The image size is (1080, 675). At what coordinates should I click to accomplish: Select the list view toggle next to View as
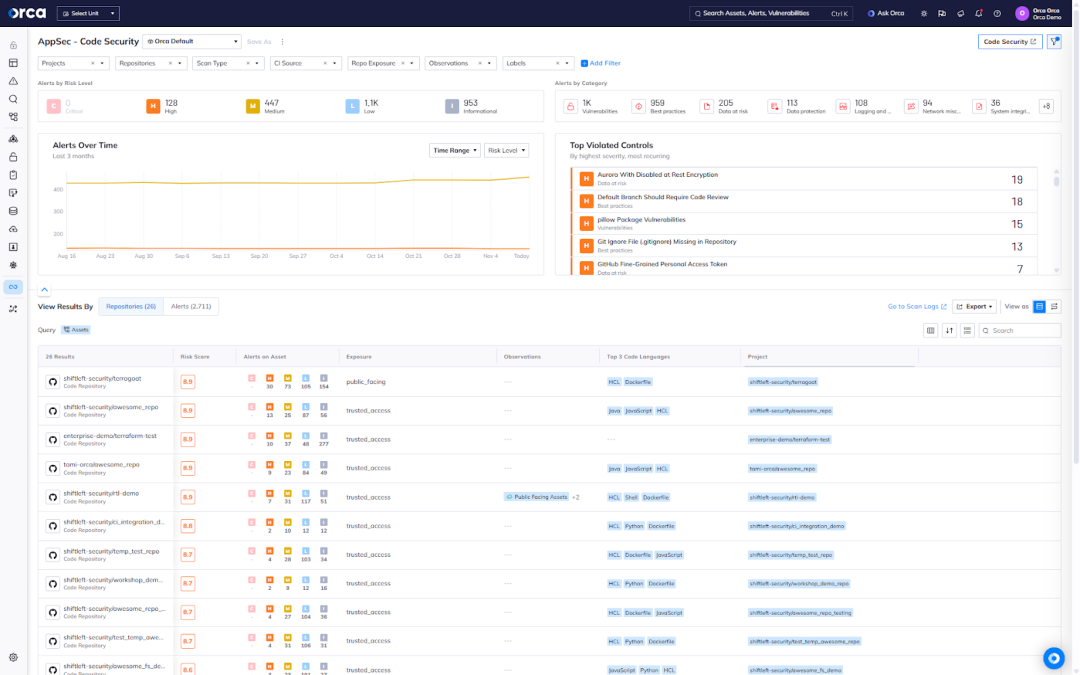click(1038, 306)
